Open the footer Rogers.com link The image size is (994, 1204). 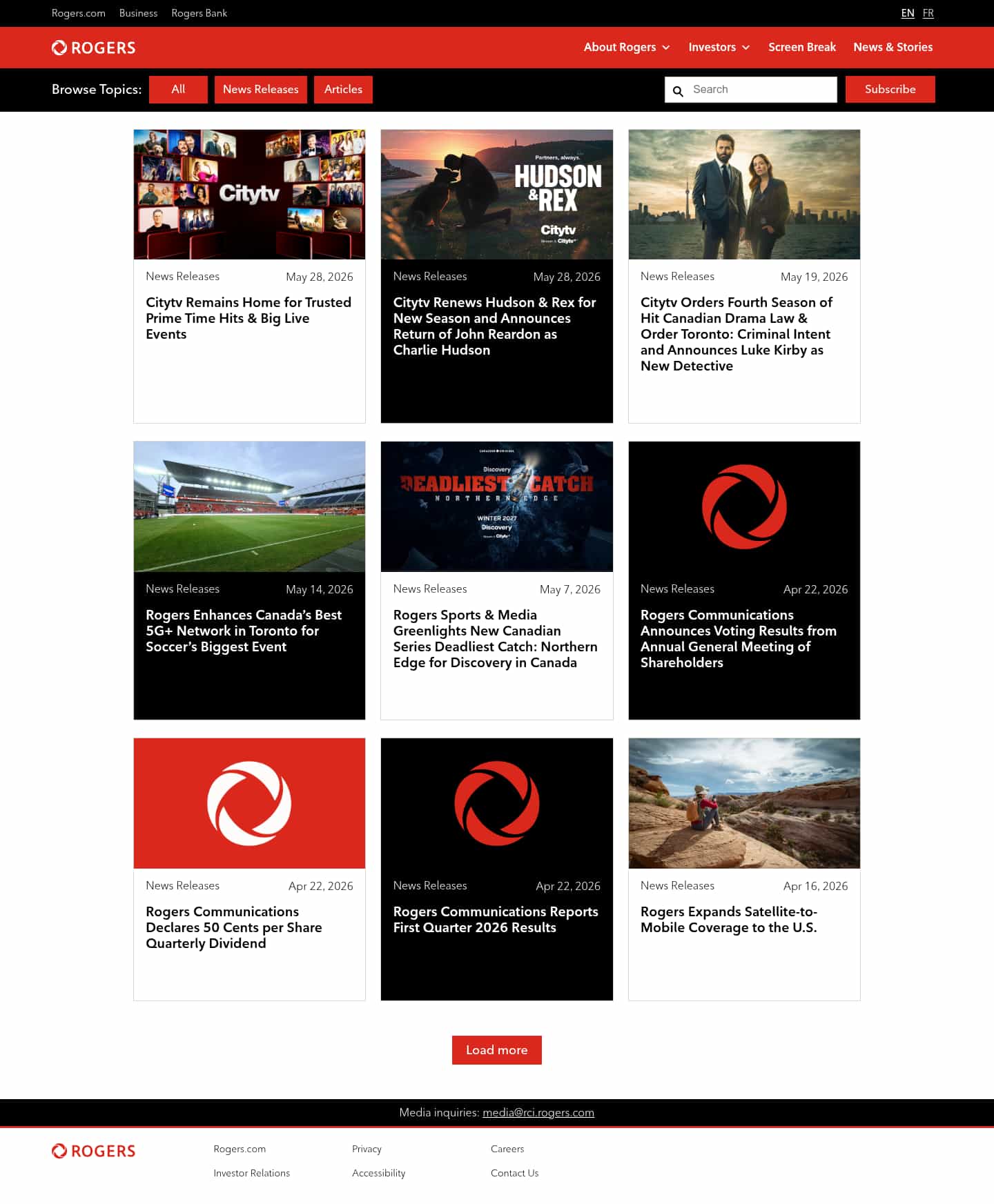pyautogui.click(x=240, y=1149)
